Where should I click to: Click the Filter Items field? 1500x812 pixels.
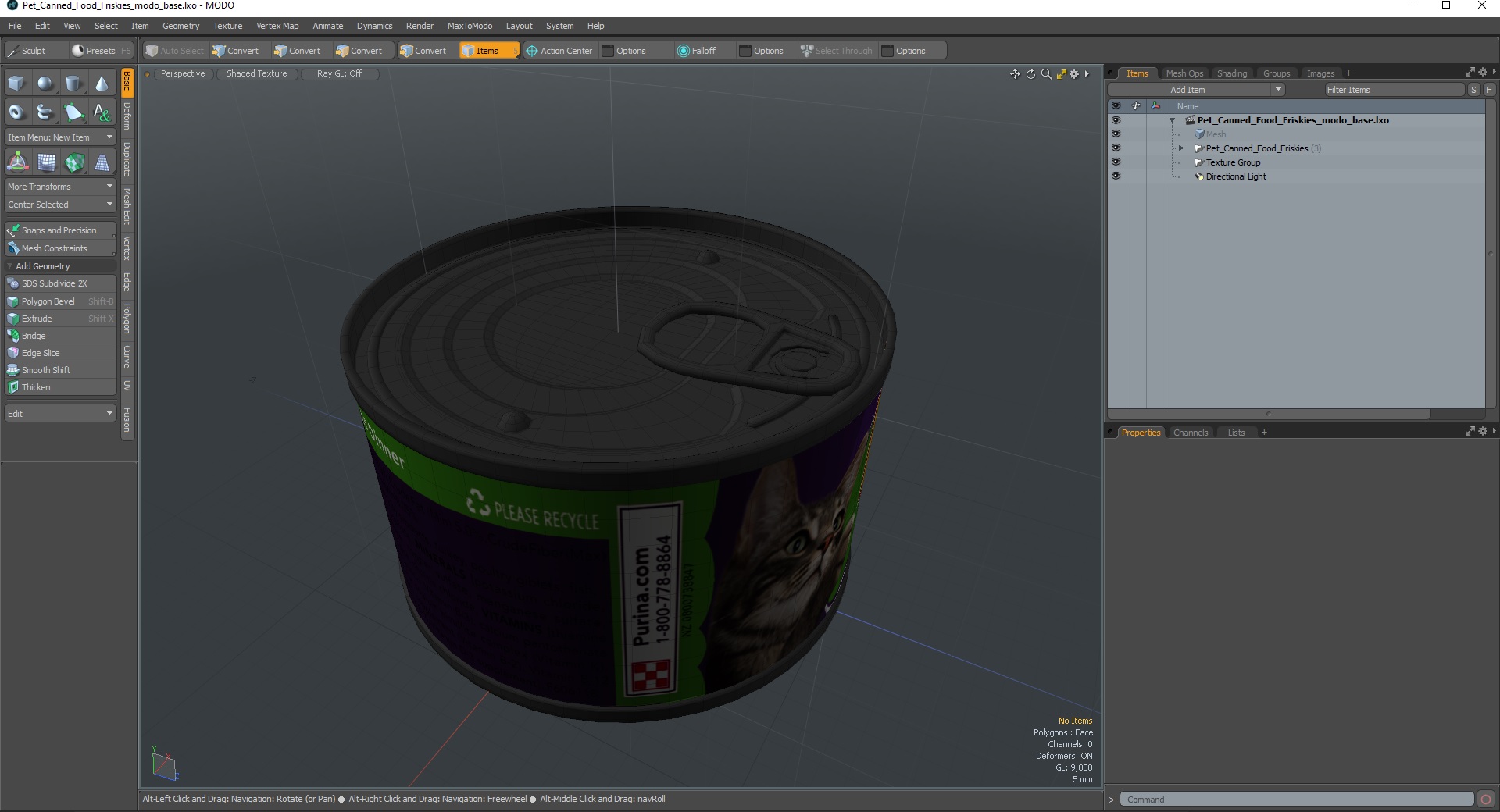[1394, 90]
